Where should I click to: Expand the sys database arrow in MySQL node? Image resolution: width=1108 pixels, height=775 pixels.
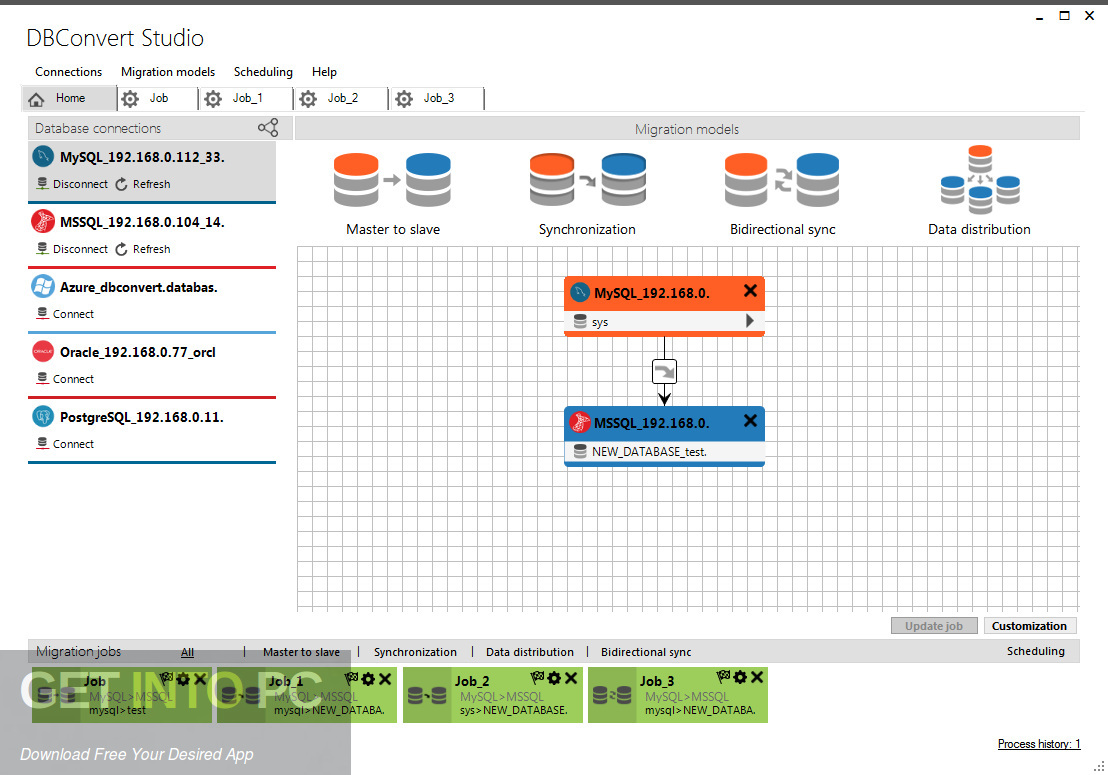750,321
